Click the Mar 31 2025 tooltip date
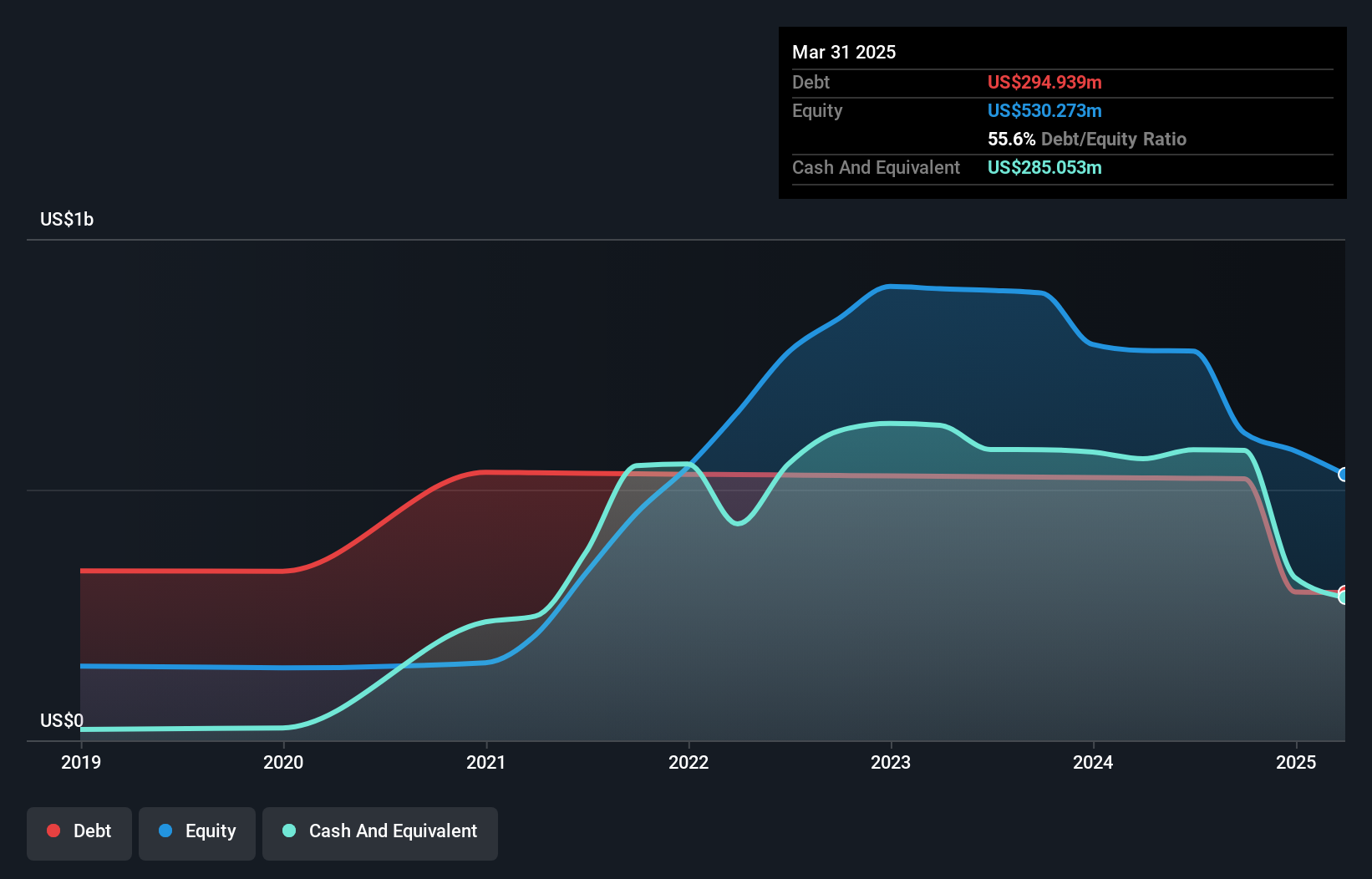1372x879 pixels. [844, 52]
